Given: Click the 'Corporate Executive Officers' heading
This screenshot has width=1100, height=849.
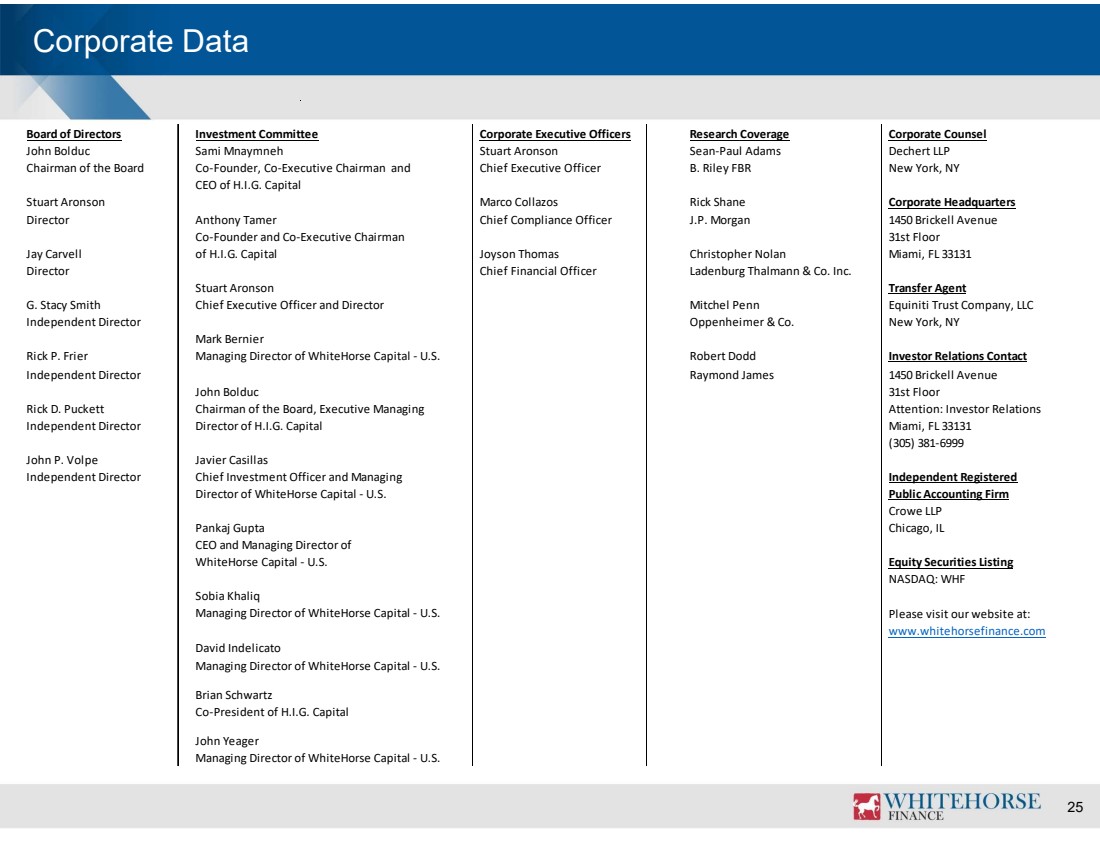Looking at the screenshot, I should 555,134.
